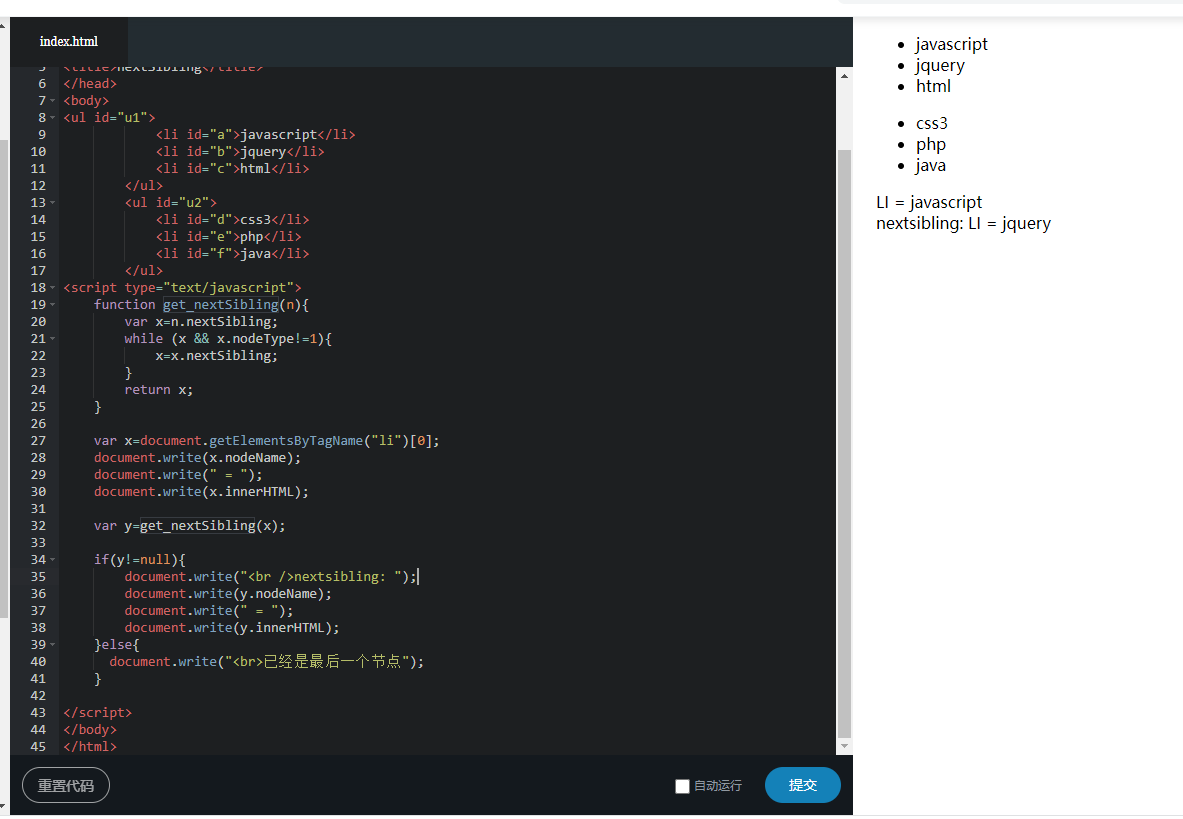
Task: Click line number 27 in the gutter
Action: pyautogui.click(x=38, y=440)
